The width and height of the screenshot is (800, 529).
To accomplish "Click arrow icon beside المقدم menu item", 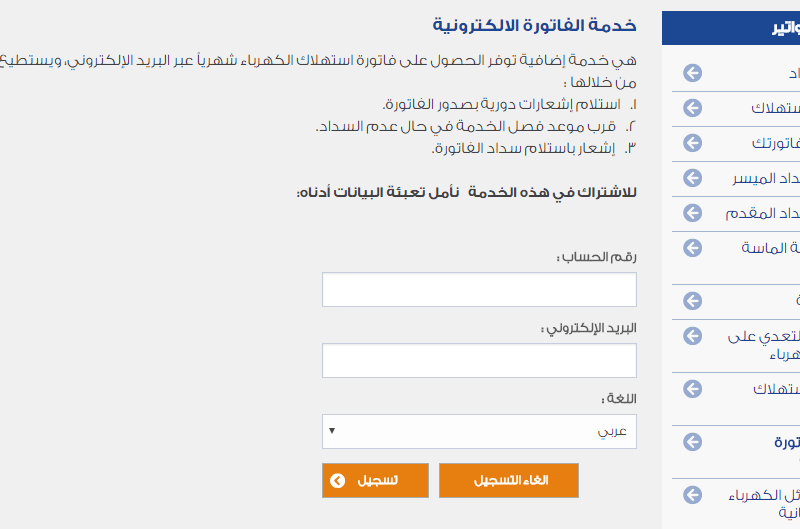I will 692,213.
